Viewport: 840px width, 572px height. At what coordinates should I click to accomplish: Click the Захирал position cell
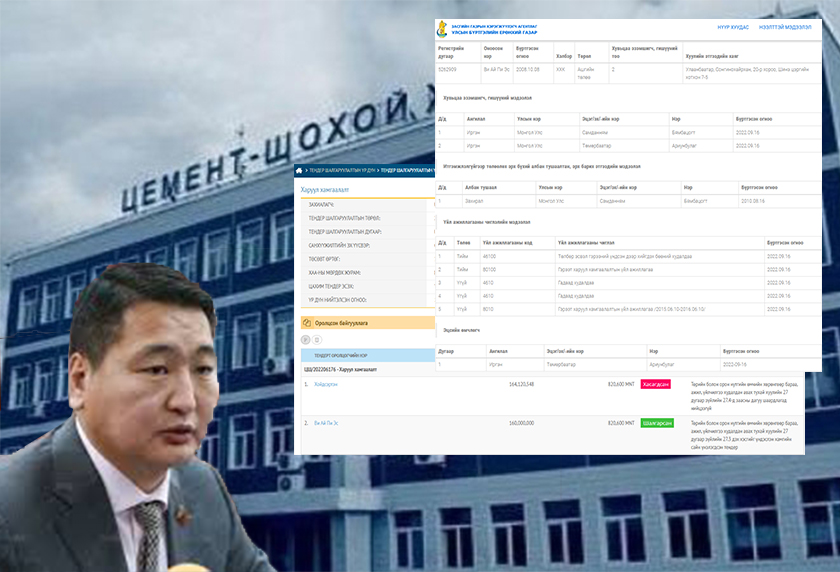click(474, 201)
